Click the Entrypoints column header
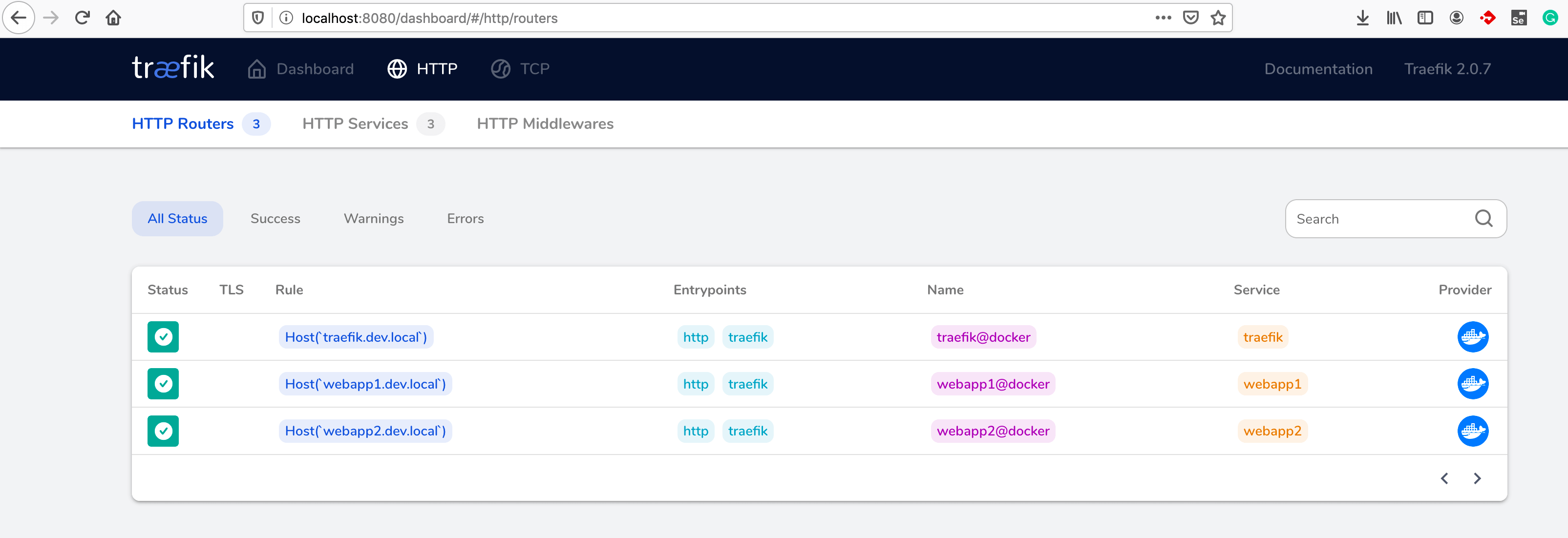Viewport: 1568px width, 538px height. [x=710, y=290]
